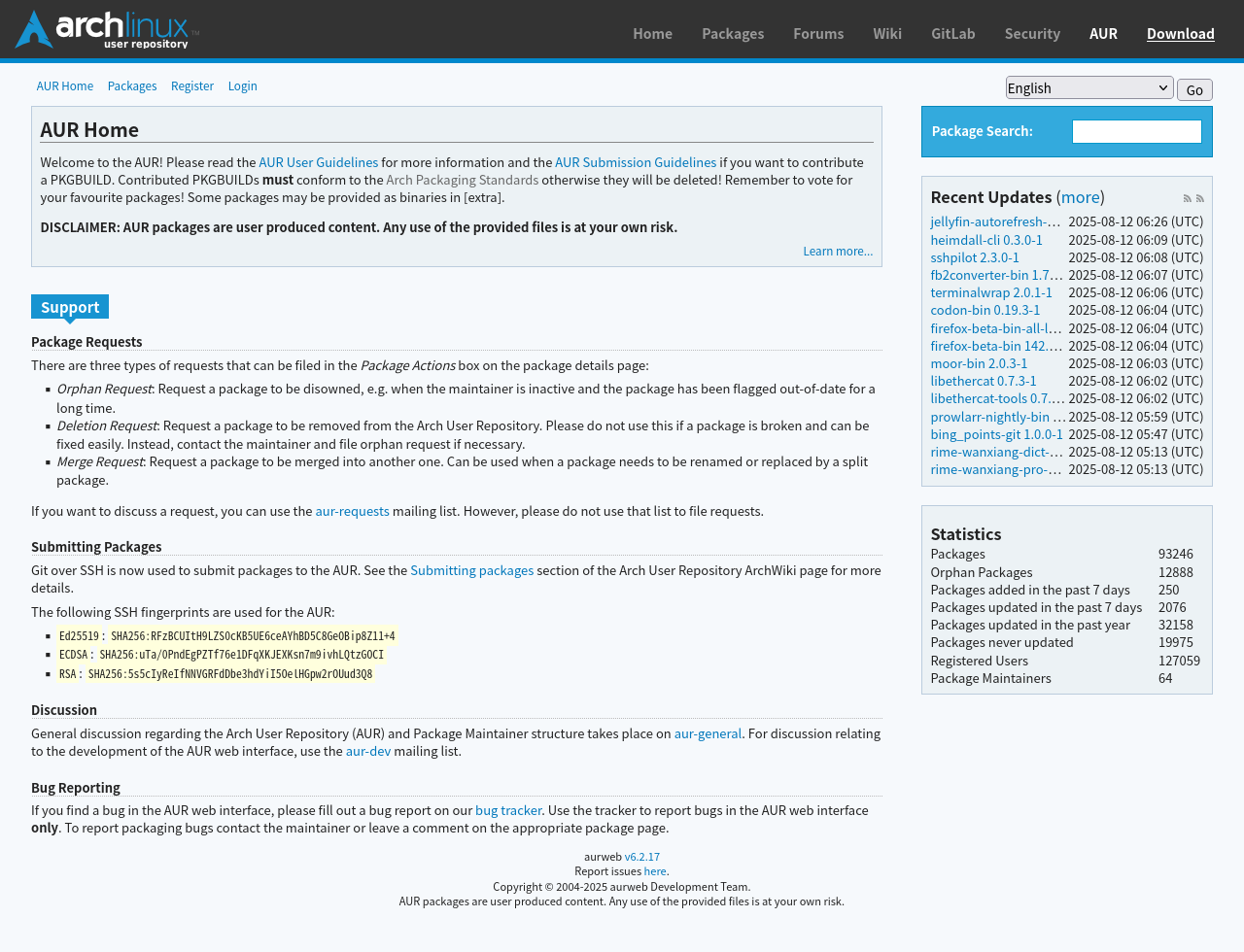
Task: Open the moor-bin 2.0.3-1 package
Action: coord(979,363)
